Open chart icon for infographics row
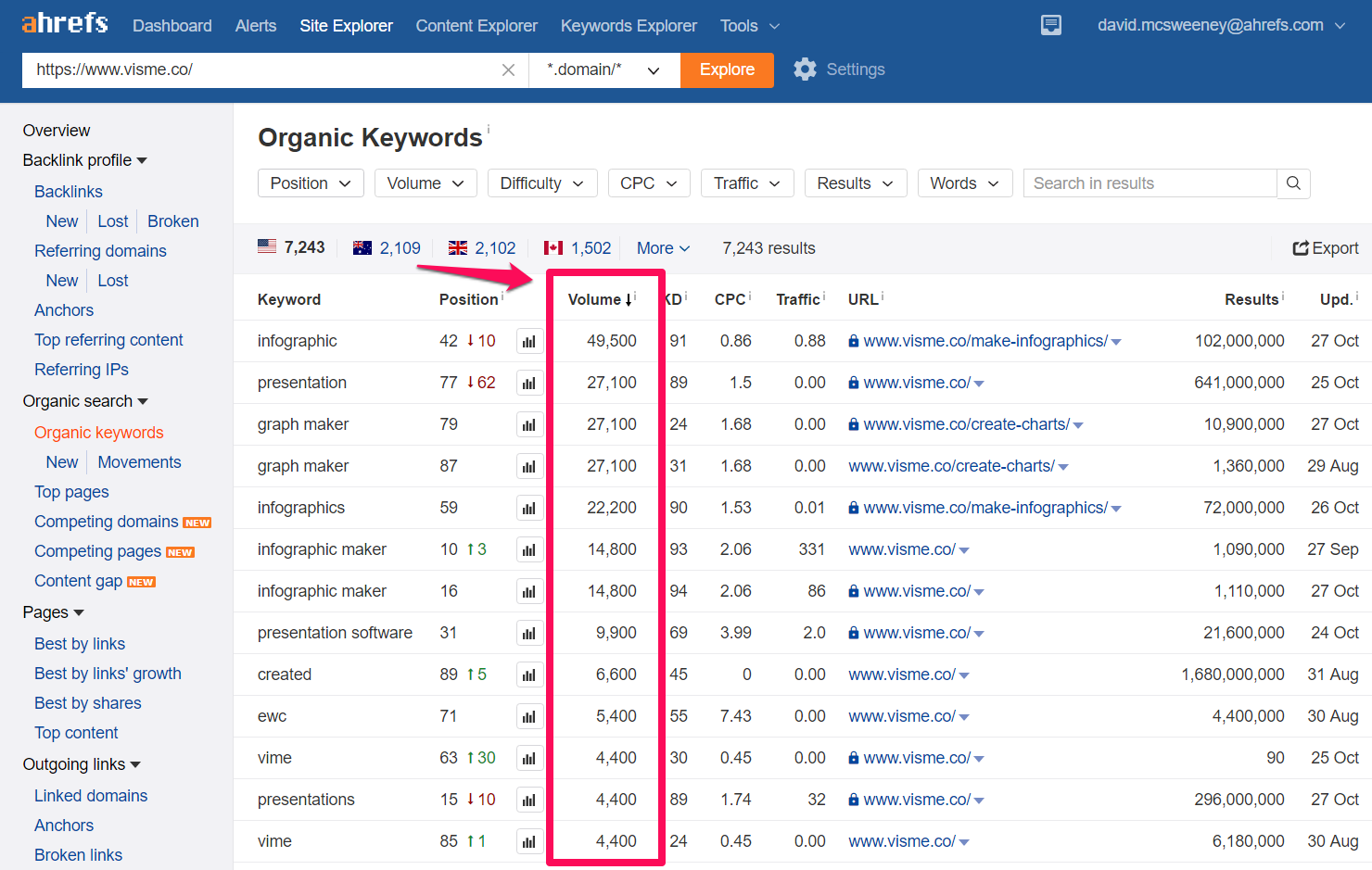The image size is (1372, 870). coord(529,508)
